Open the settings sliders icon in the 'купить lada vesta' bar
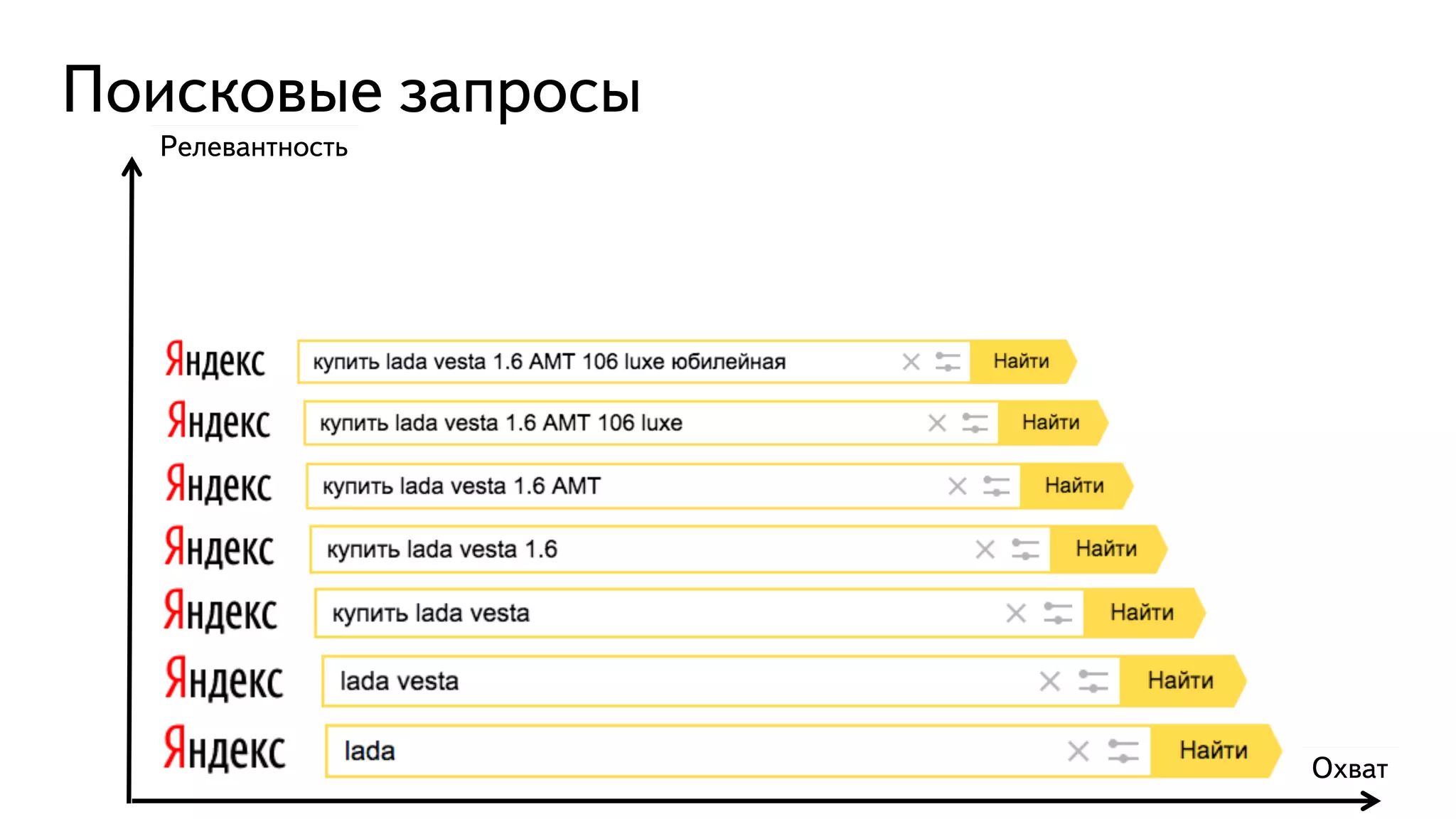 pos(1057,613)
